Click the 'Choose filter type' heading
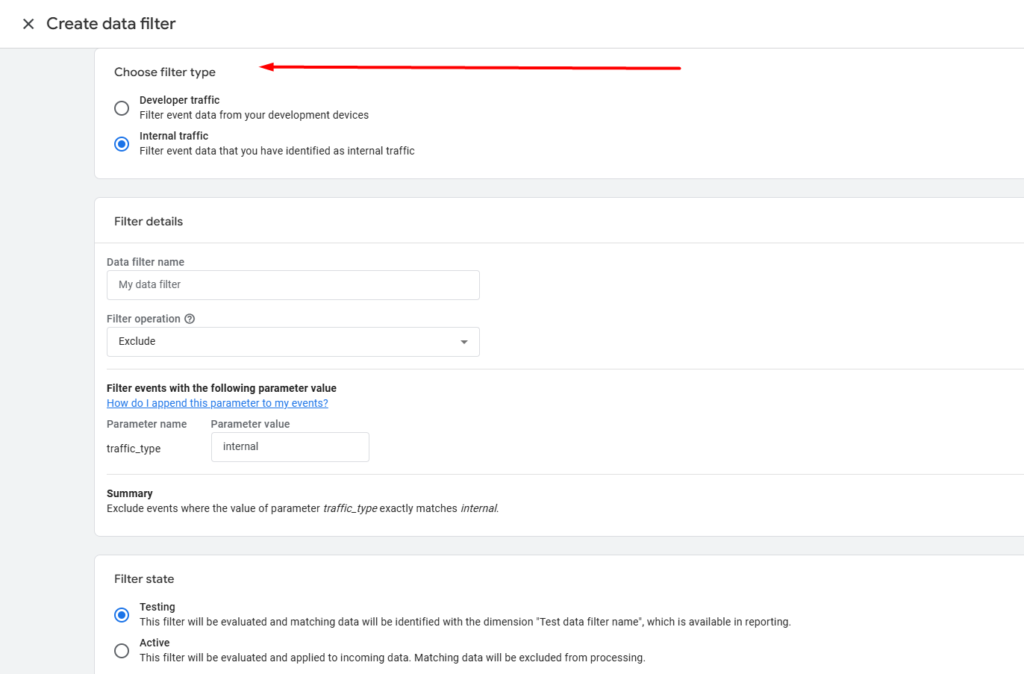 click(x=165, y=72)
